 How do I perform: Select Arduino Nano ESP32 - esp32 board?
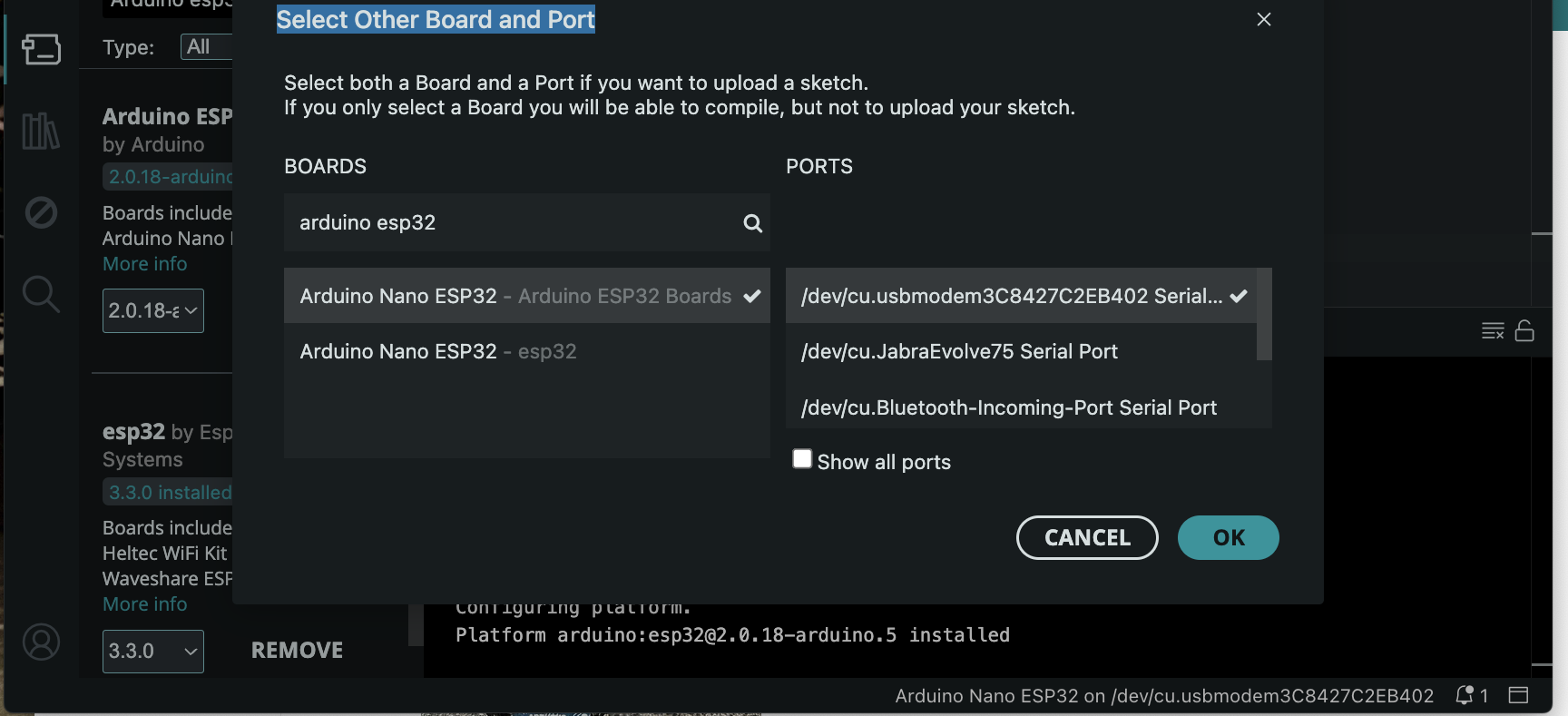click(x=527, y=351)
